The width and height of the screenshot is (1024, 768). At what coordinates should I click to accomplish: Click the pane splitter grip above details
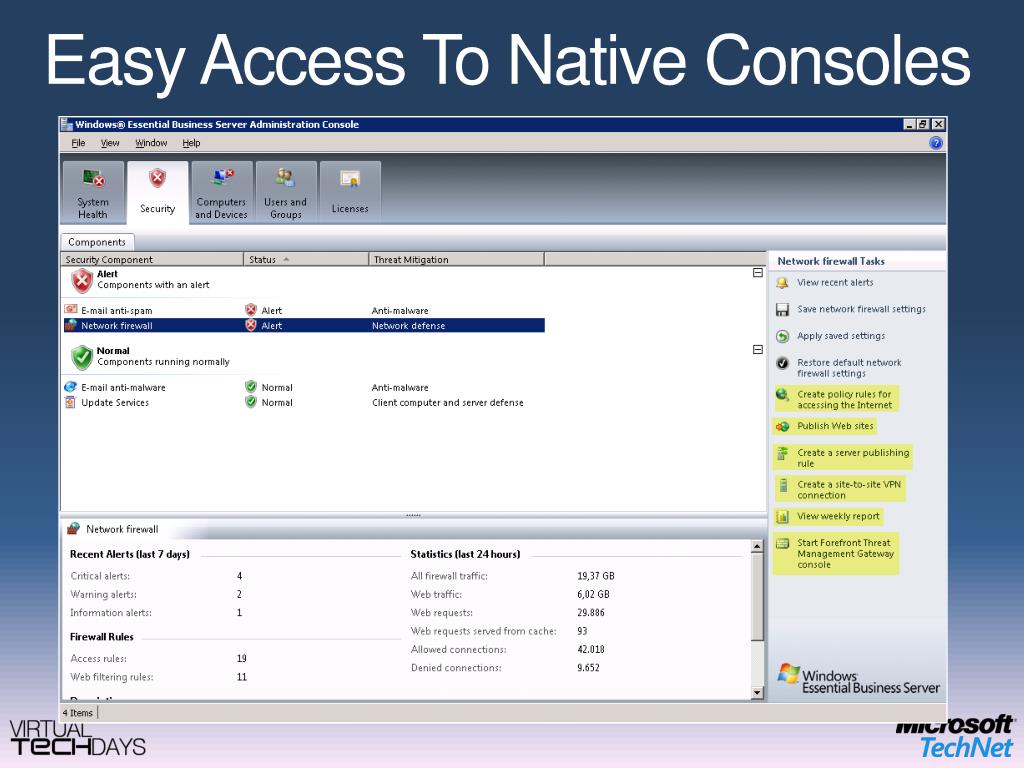click(413, 515)
